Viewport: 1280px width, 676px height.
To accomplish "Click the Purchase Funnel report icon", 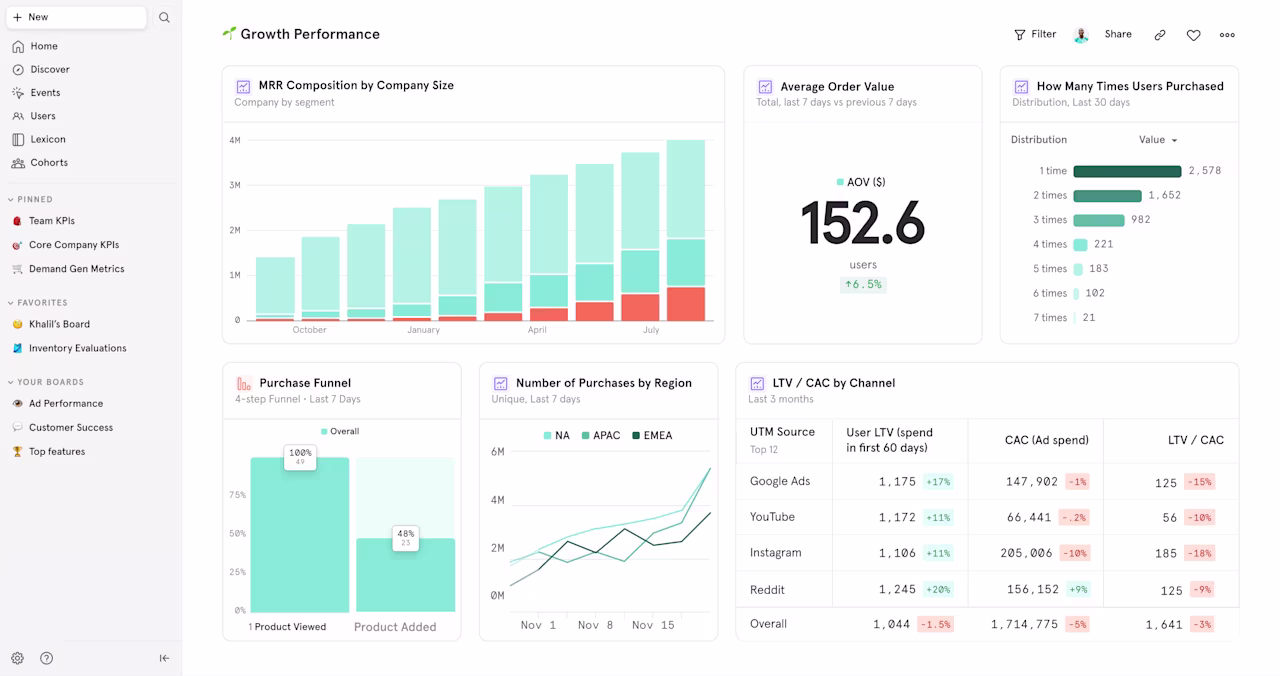I will pyautogui.click(x=243, y=383).
